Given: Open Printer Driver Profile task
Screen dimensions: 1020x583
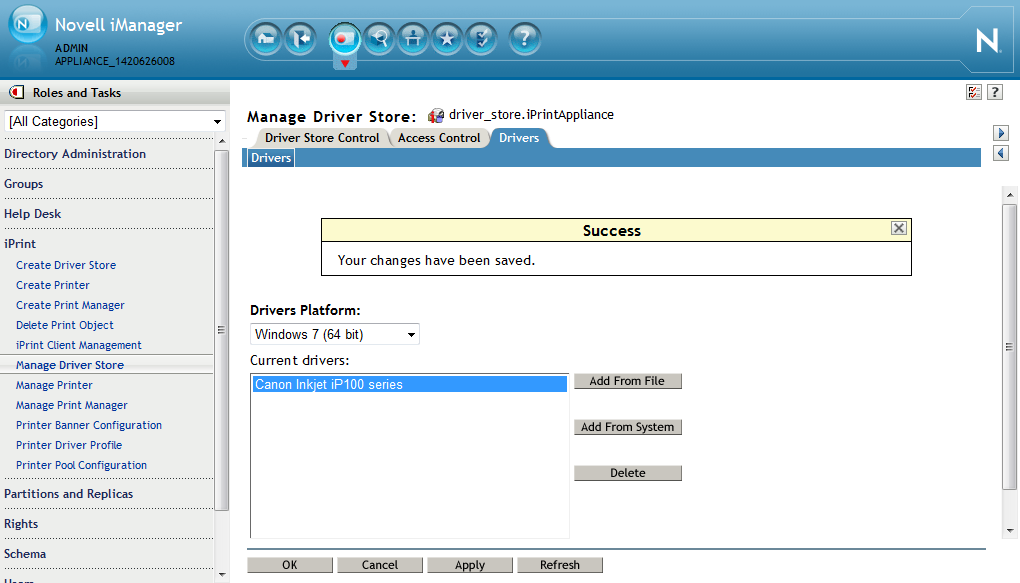Looking at the screenshot, I should [69, 446].
